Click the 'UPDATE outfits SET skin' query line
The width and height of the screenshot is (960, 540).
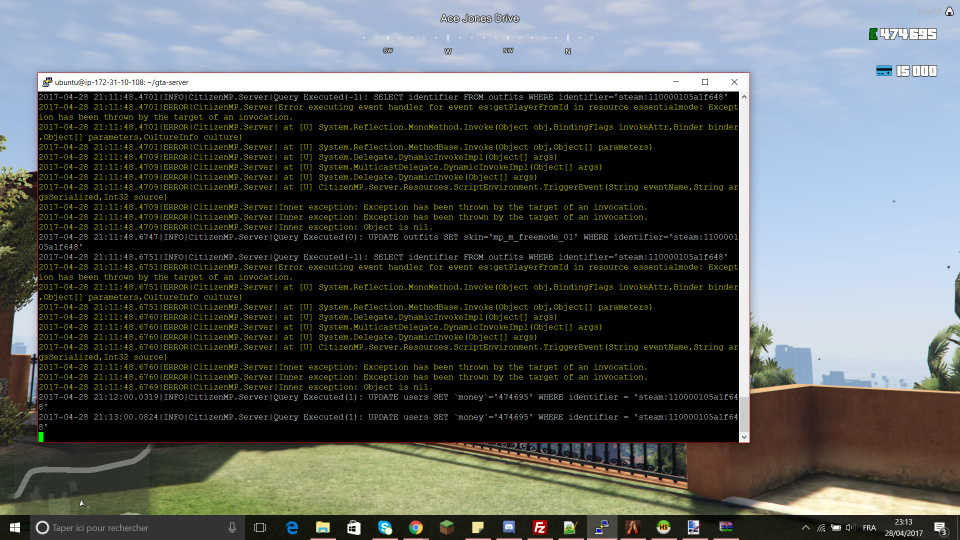click(388, 242)
